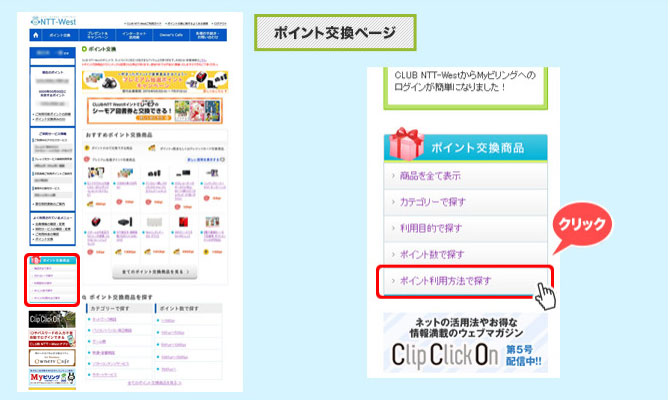Select 利用目的で探す in the enlarged menu
This screenshot has width=670, height=400.
click(466, 228)
